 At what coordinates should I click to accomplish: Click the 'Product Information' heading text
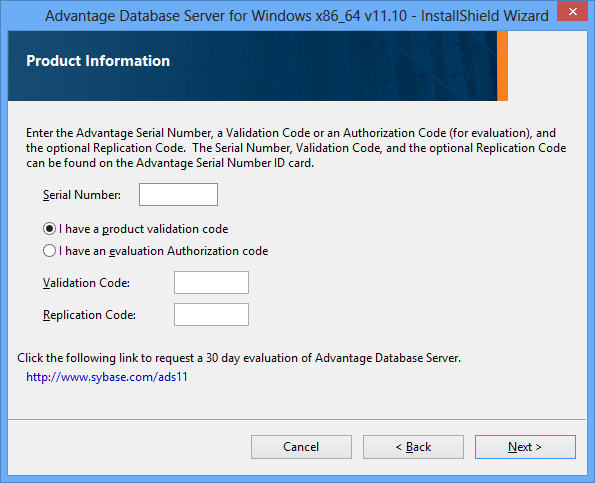[98, 61]
